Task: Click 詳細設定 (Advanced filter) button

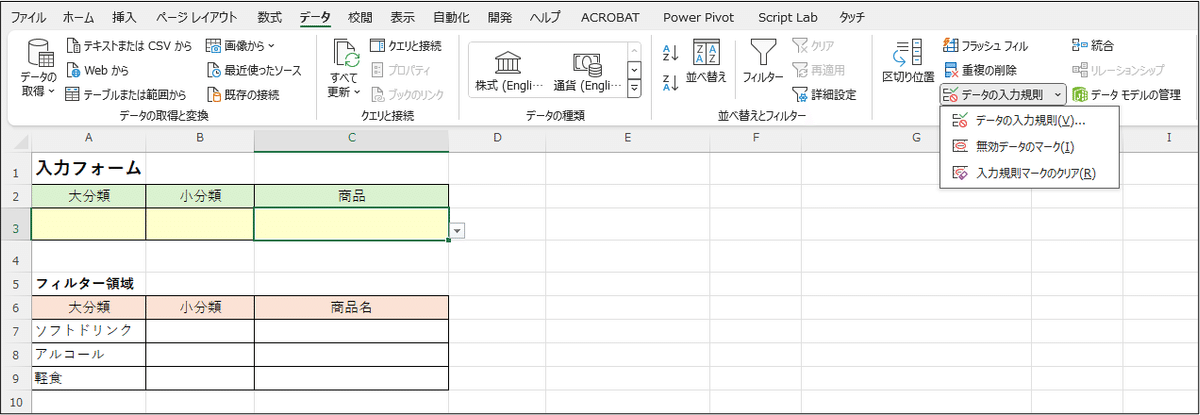Action: 825,95
